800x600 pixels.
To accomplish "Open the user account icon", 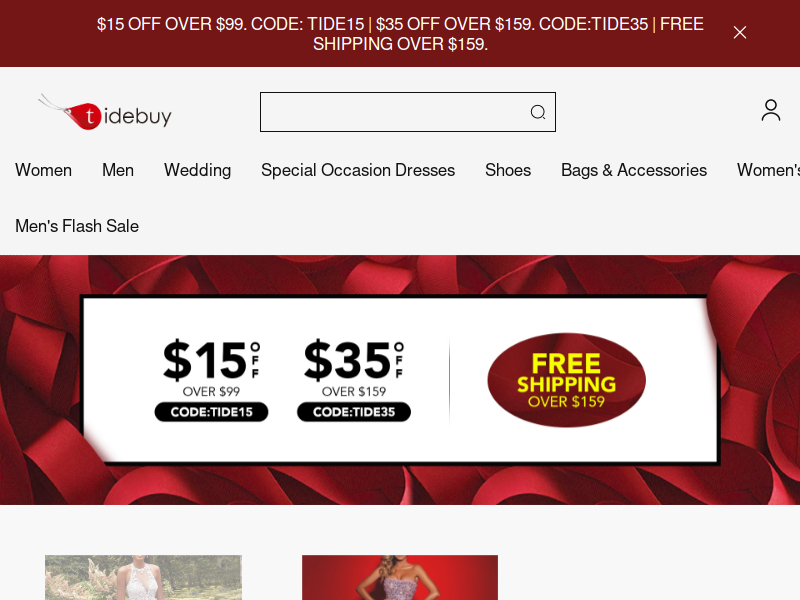I will [x=770, y=110].
